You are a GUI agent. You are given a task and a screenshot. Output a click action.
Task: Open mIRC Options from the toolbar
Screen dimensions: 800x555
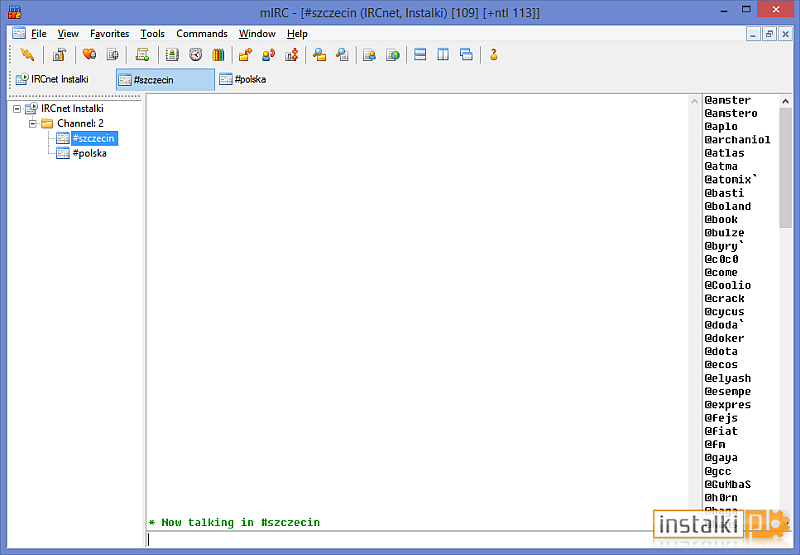click(59, 55)
